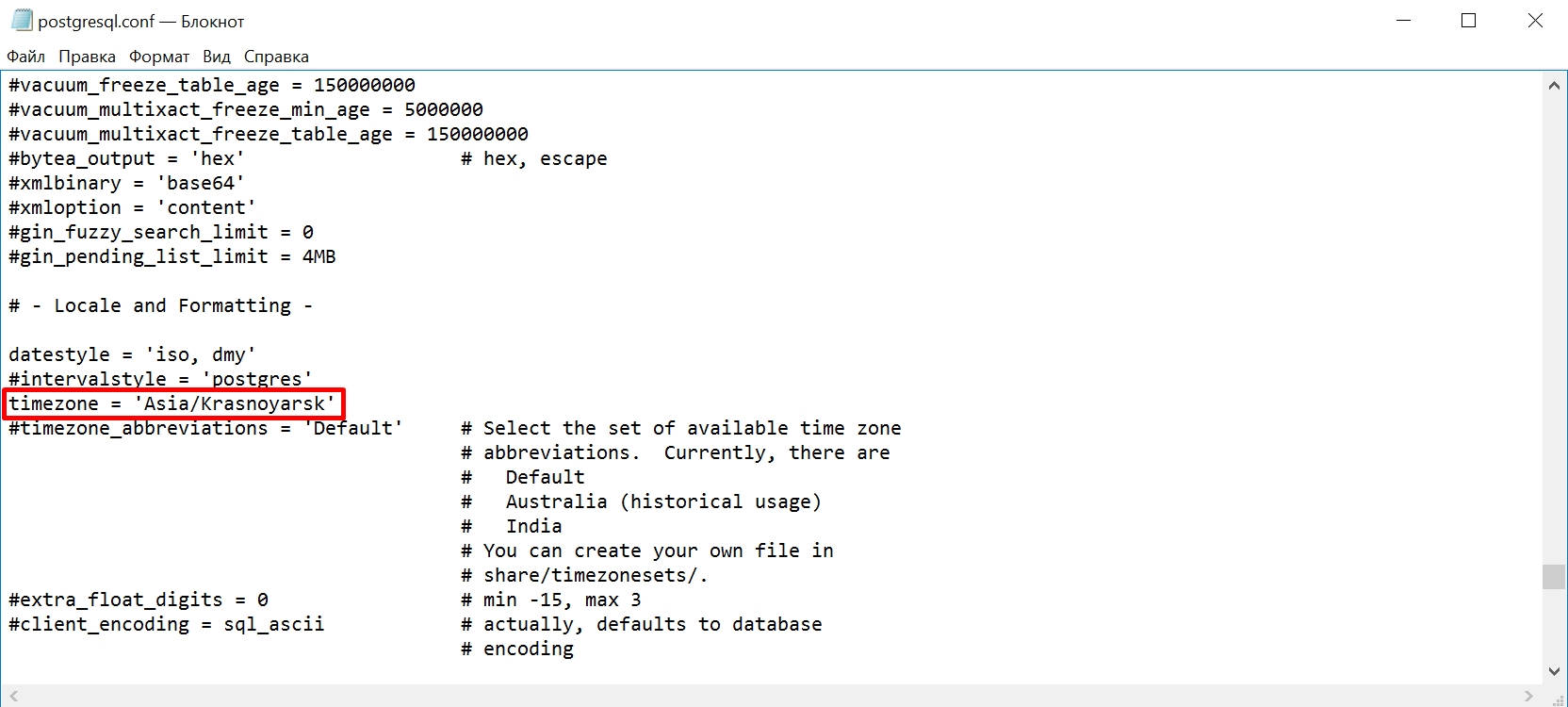The image size is (1568, 707).
Task: Click the line #gin_pending_list_limit = 4MB
Action: 172,256
